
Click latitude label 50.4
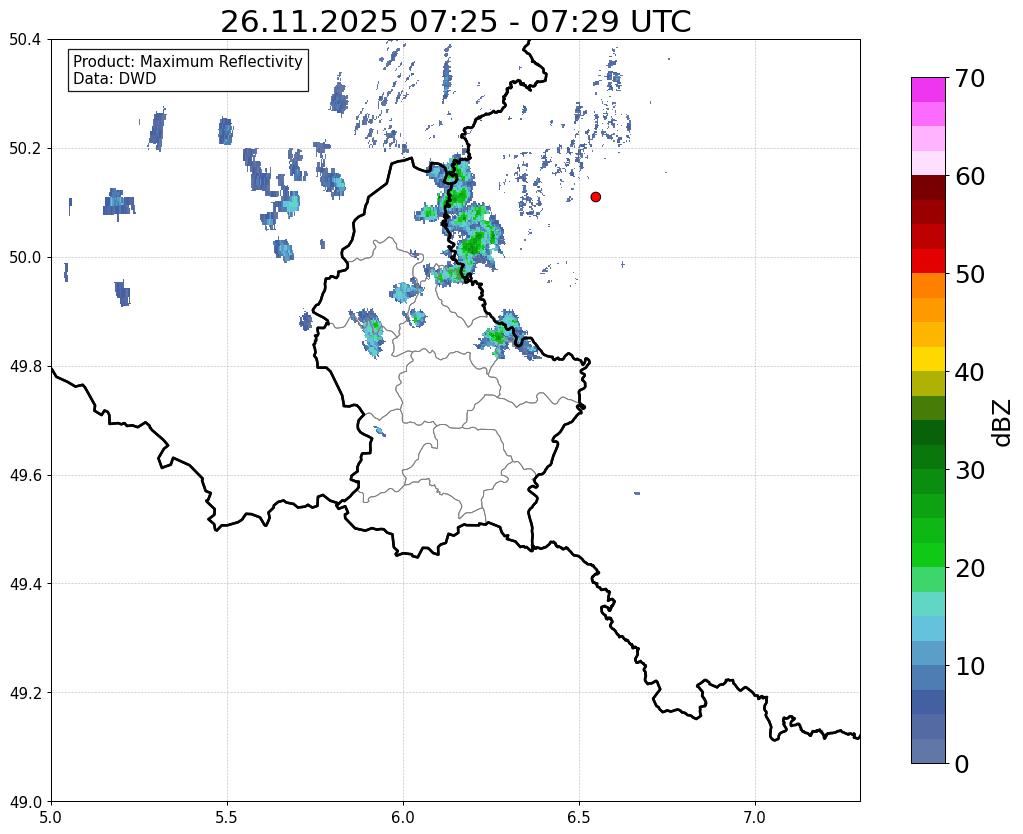[x=25, y=40]
